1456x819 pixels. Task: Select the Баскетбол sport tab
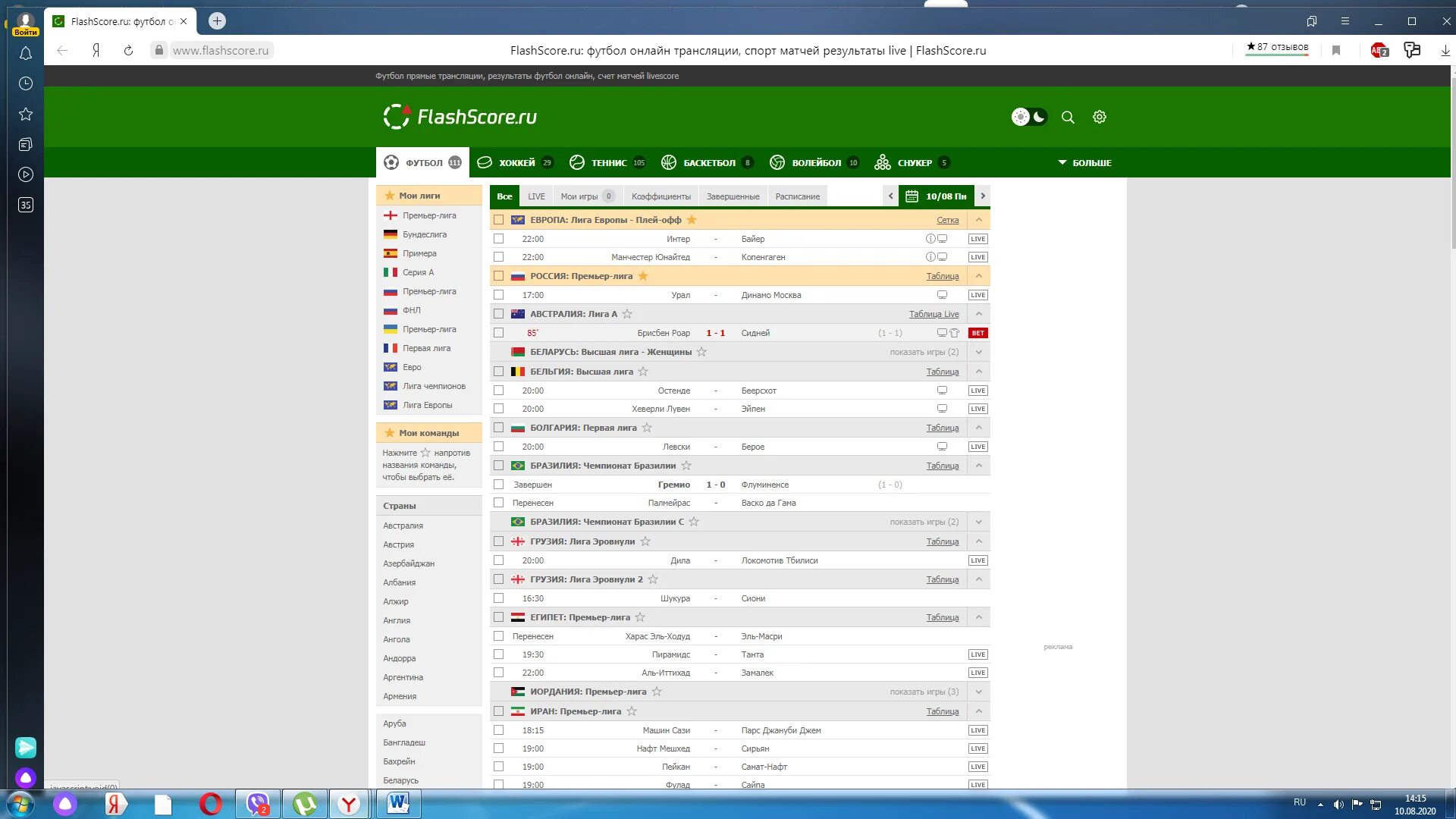(x=707, y=162)
